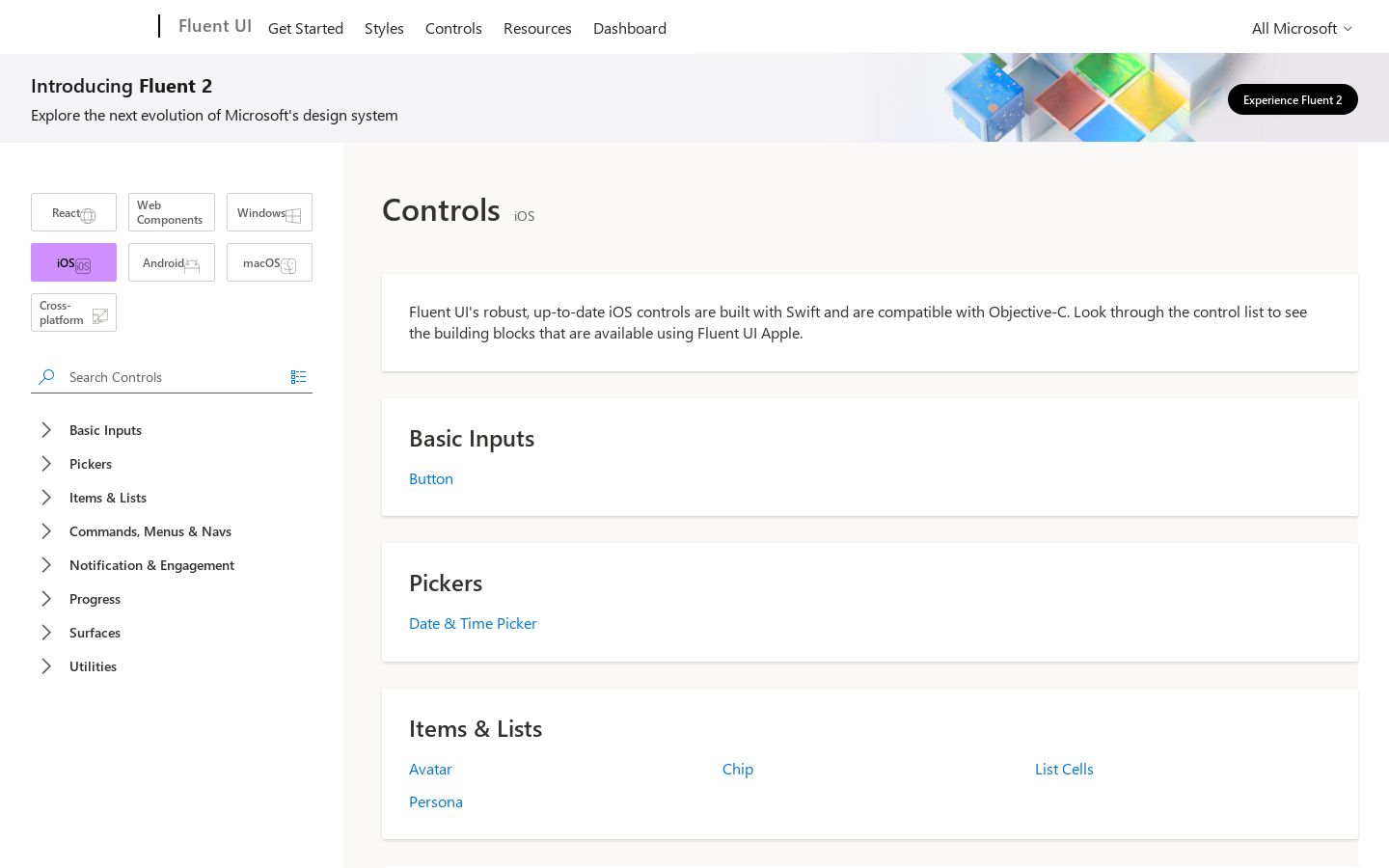Open the Dashboard menu item

(x=630, y=28)
